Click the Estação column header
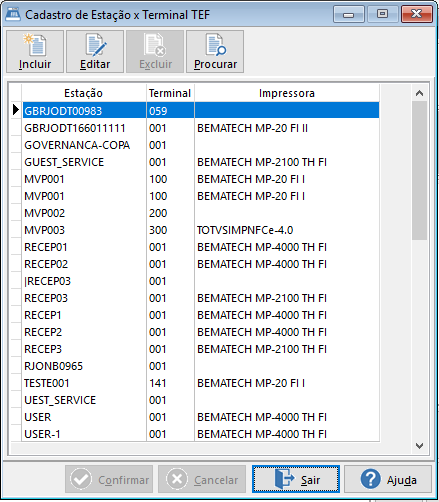 coord(84,93)
